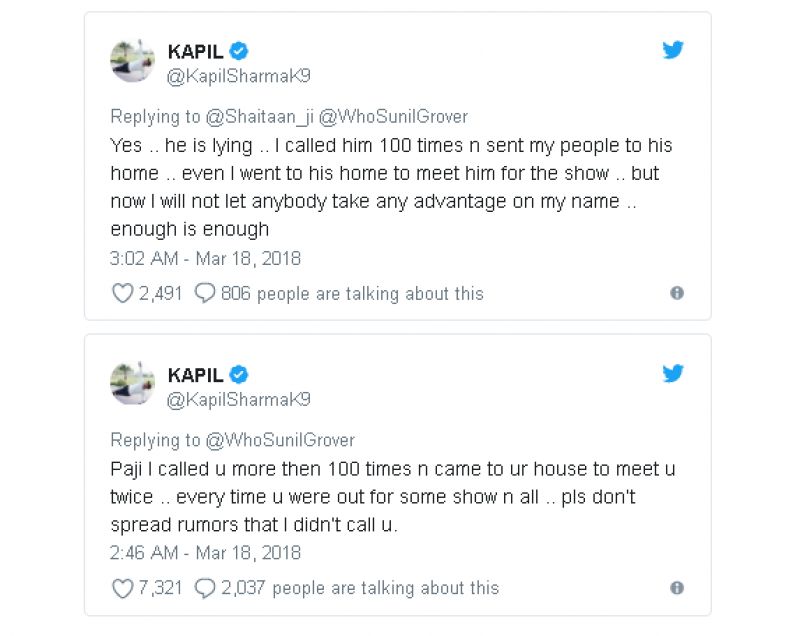Like the tweet with 7,321 likes
Screen dimensions: 800x636
pos(122,587)
